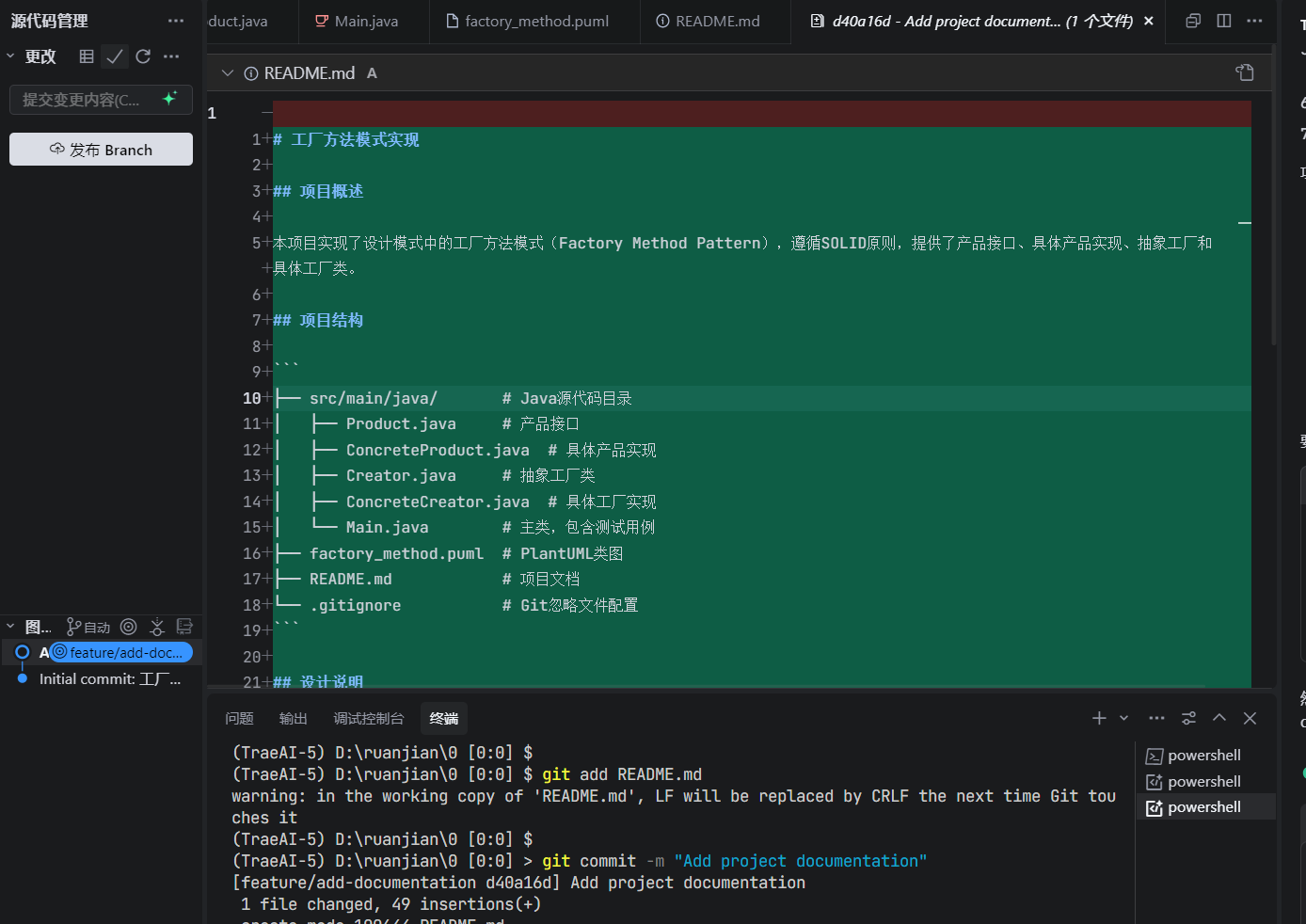Collapse the 更改 section
This screenshot has width=1306, height=924.
[10, 56]
